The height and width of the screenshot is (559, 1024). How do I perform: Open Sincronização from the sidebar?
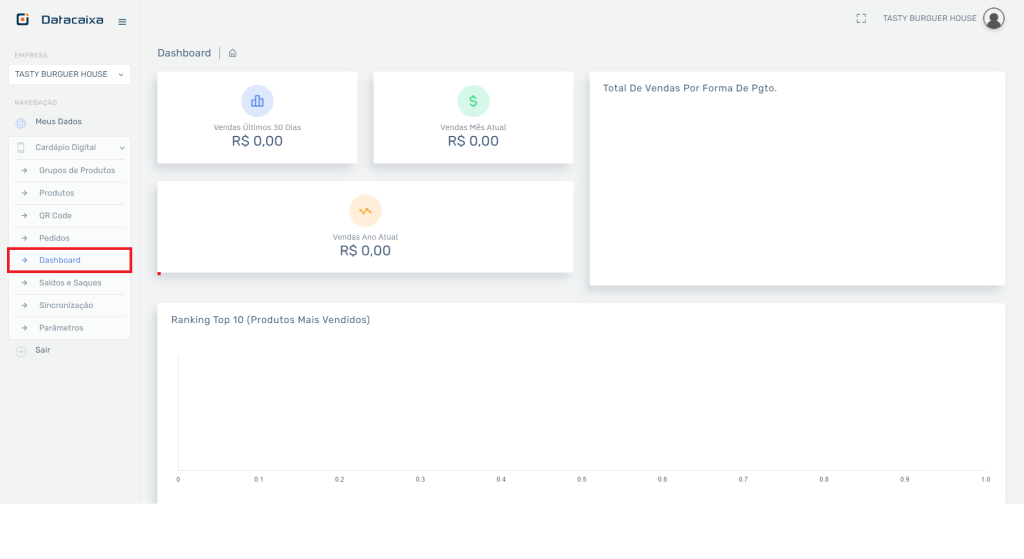click(66, 305)
